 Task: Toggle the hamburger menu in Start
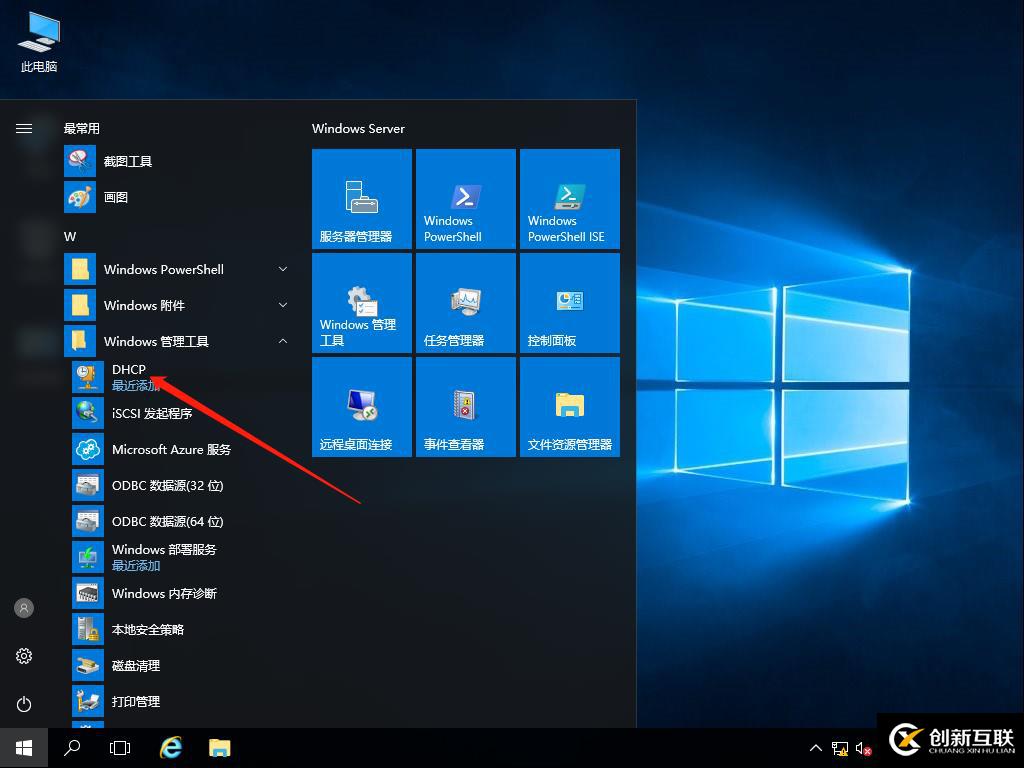pyautogui.click(x=24, y=128)
